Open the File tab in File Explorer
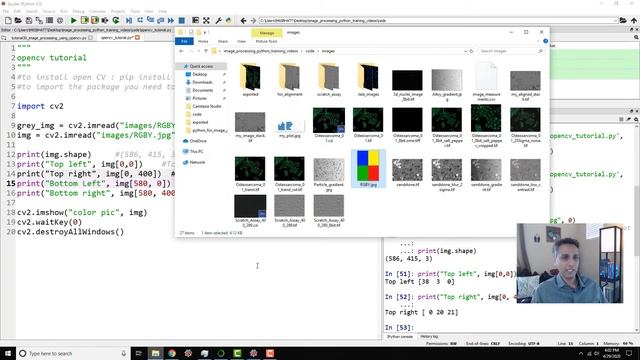The width and height of the screenshot is (640, 360). click(184, 41)
